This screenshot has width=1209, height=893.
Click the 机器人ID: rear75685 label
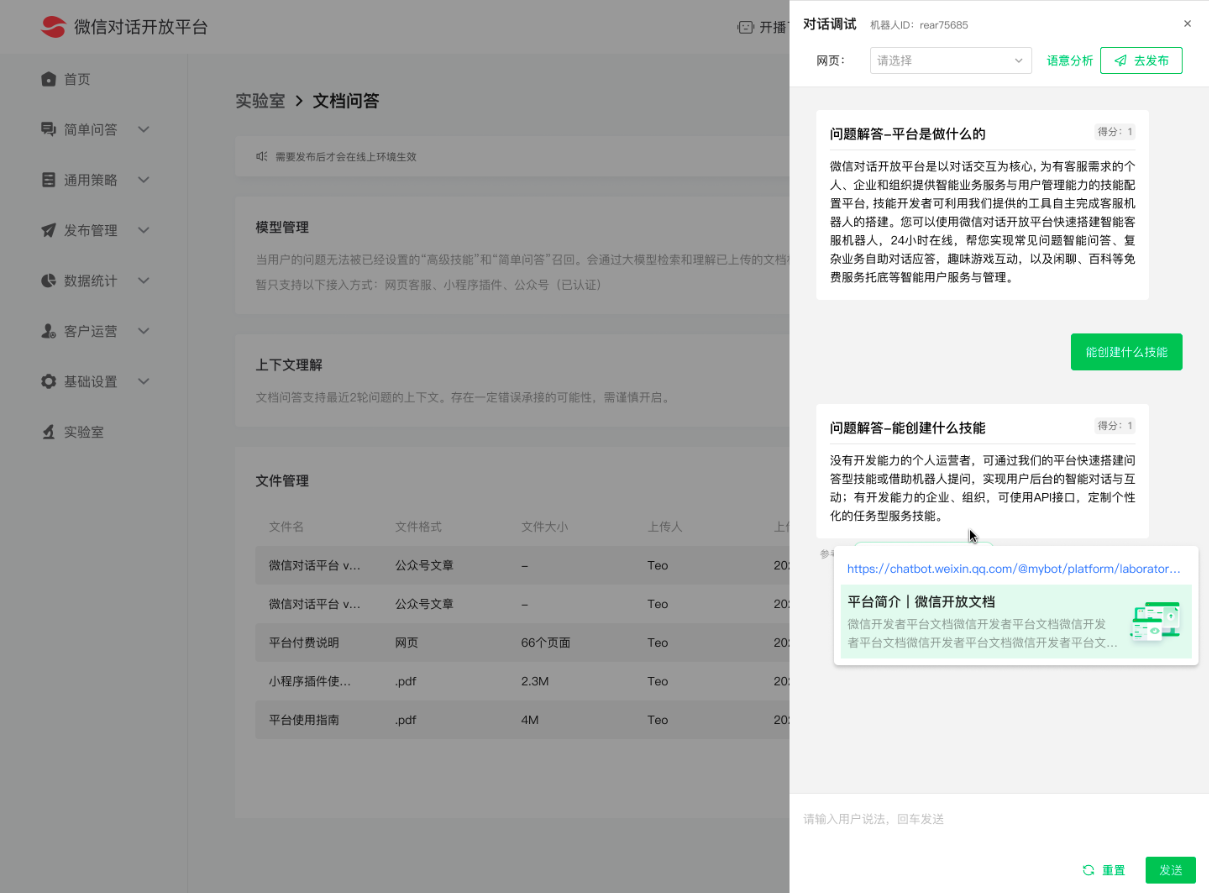click(919, 25)
